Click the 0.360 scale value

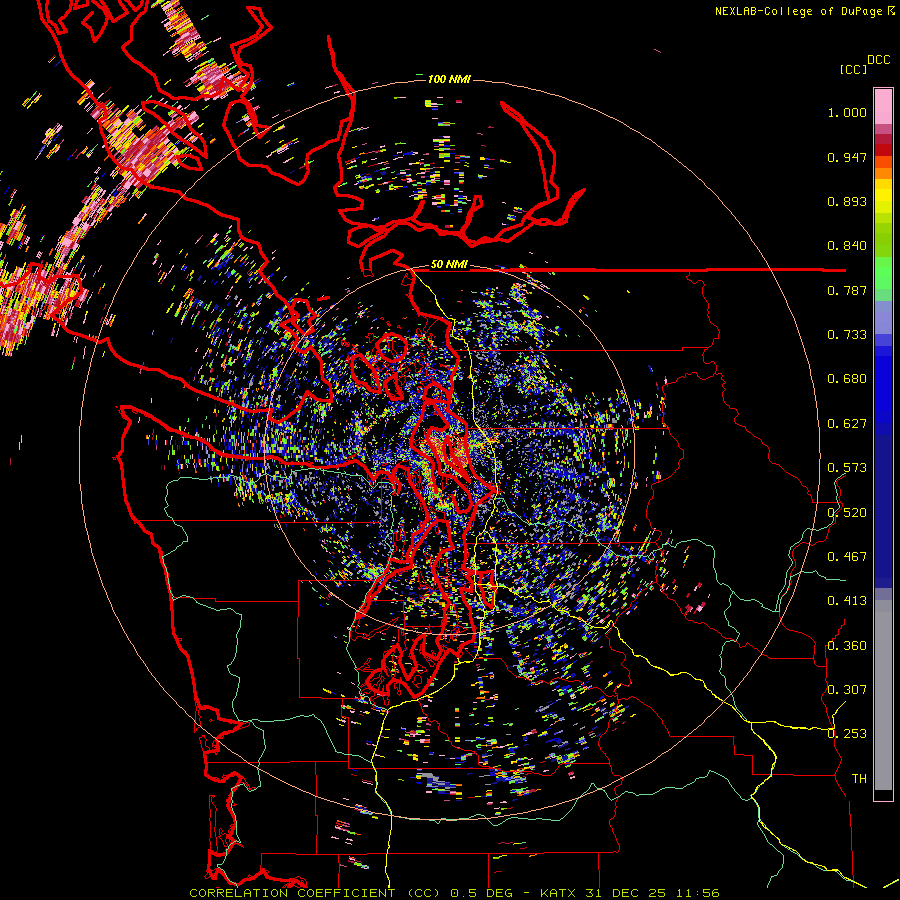(x=847, y=646)
